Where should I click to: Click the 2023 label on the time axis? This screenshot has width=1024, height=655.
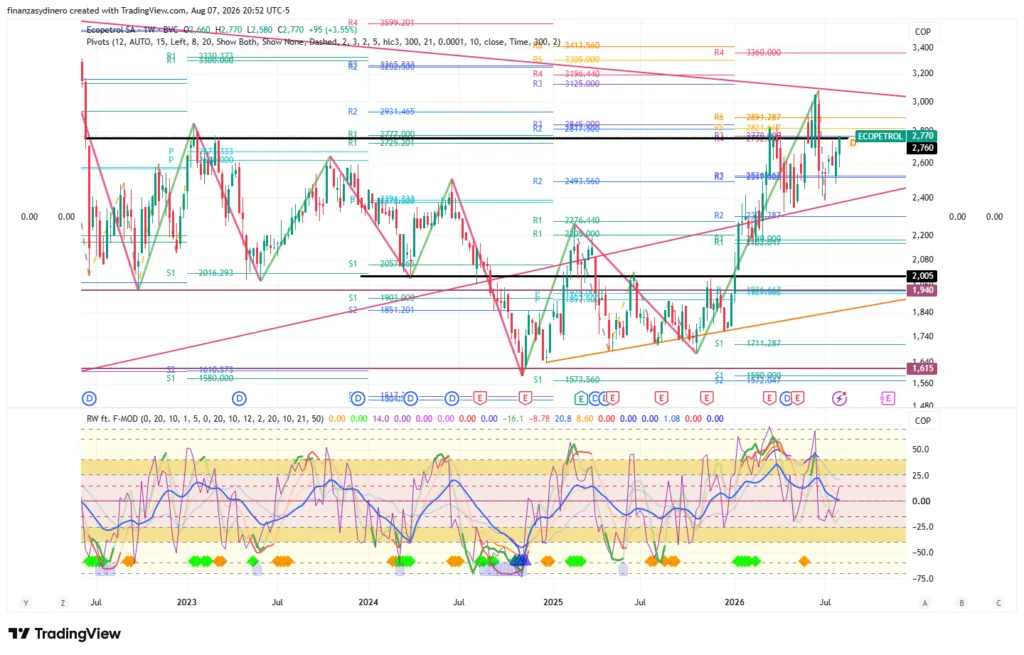pyautogui.click(x=187, y=602)
